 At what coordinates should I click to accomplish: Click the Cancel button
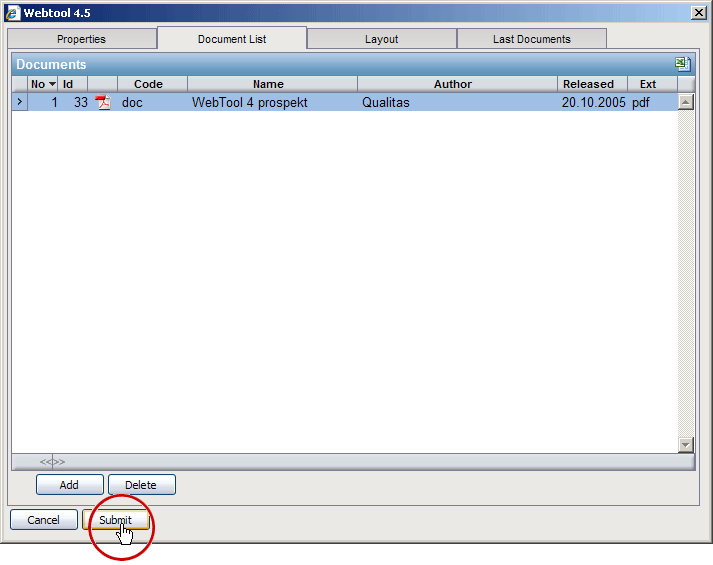click(43, 520)
